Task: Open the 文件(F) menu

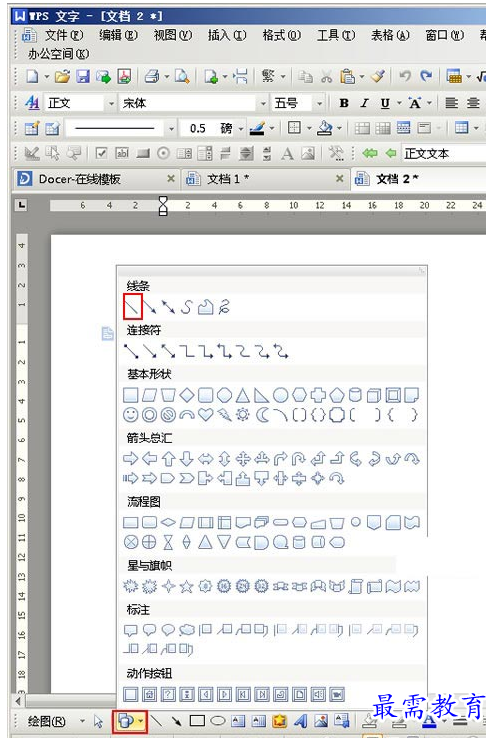Action: pyautogui.click(x=64, y=35)
